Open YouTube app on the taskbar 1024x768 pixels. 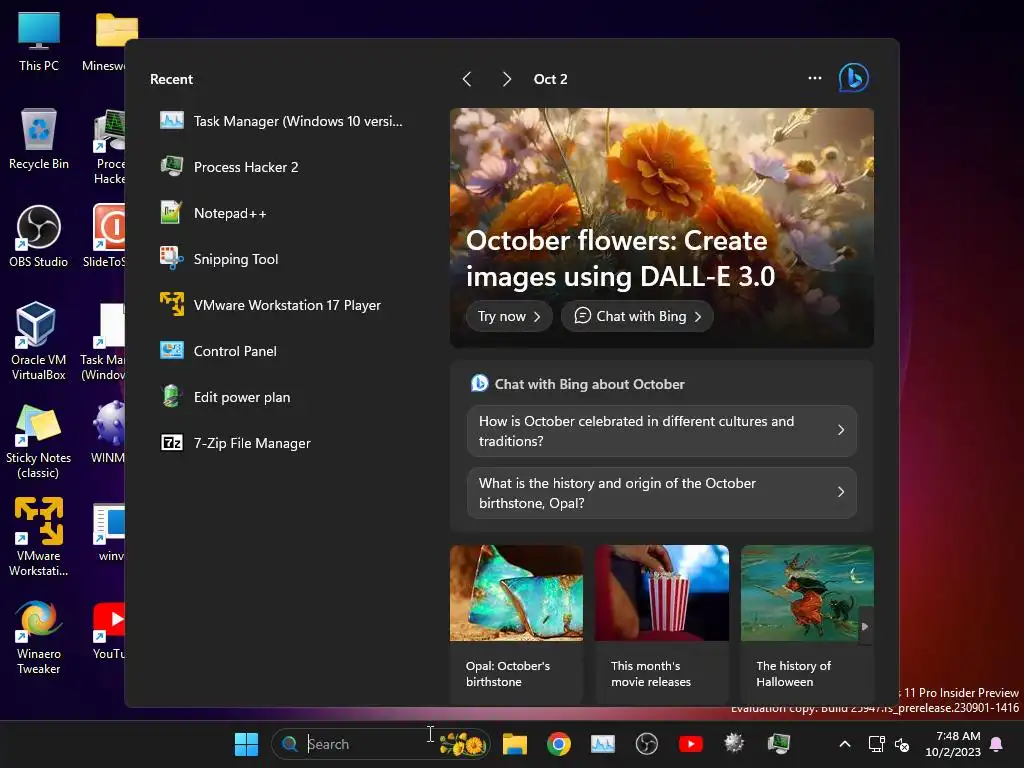(x=690, y=744)
